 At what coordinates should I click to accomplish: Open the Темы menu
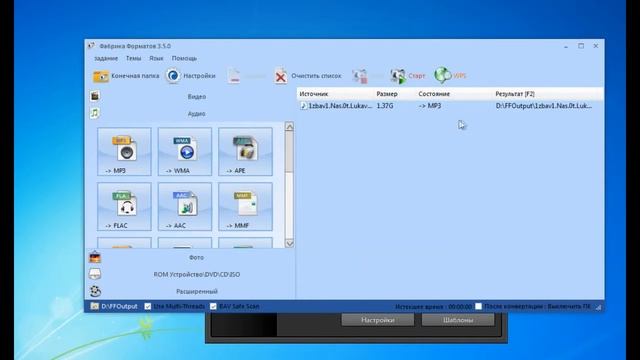133,58
